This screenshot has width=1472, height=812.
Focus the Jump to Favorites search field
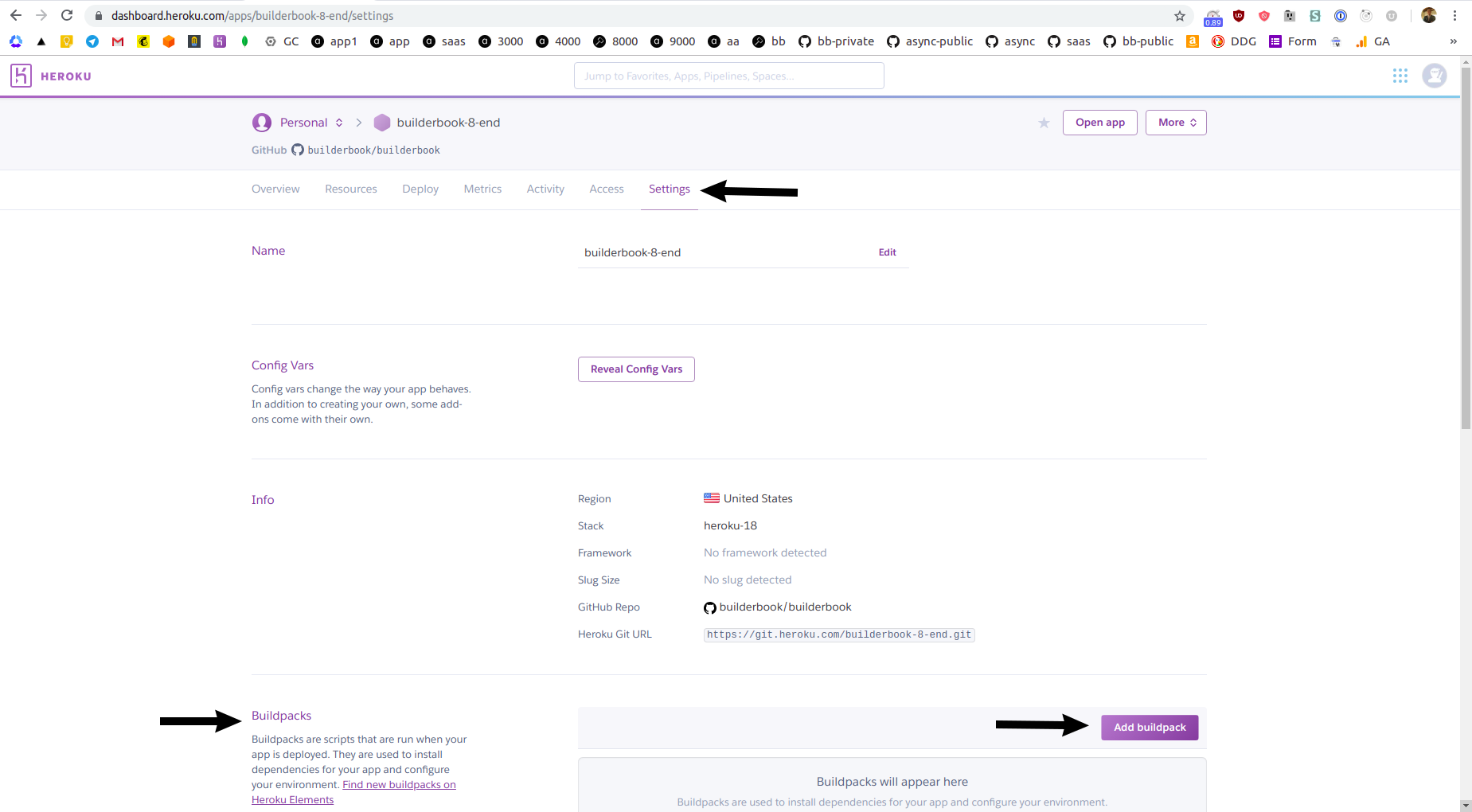[x=729, y=76]
